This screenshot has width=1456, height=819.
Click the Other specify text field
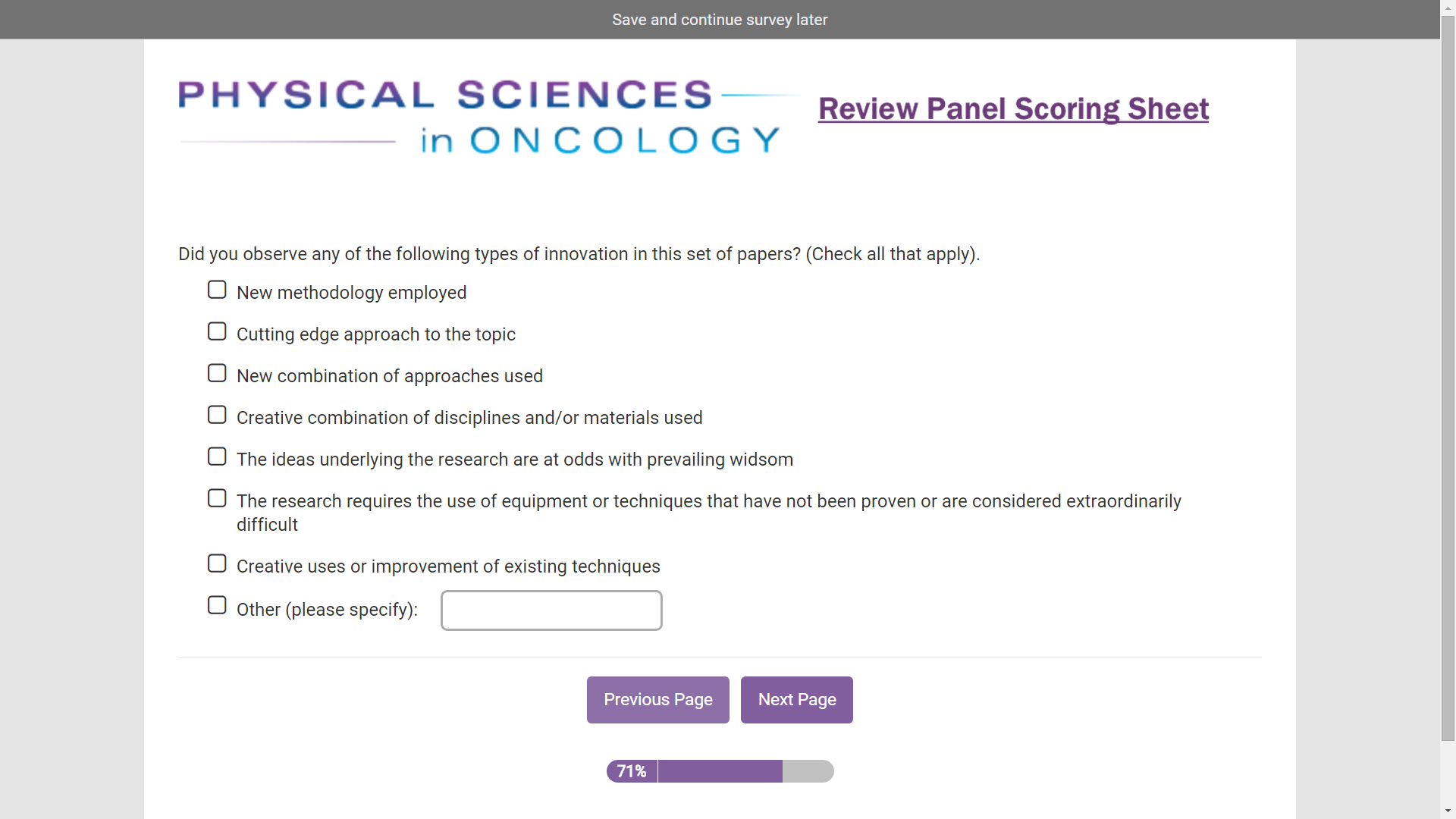pos(551,610)
